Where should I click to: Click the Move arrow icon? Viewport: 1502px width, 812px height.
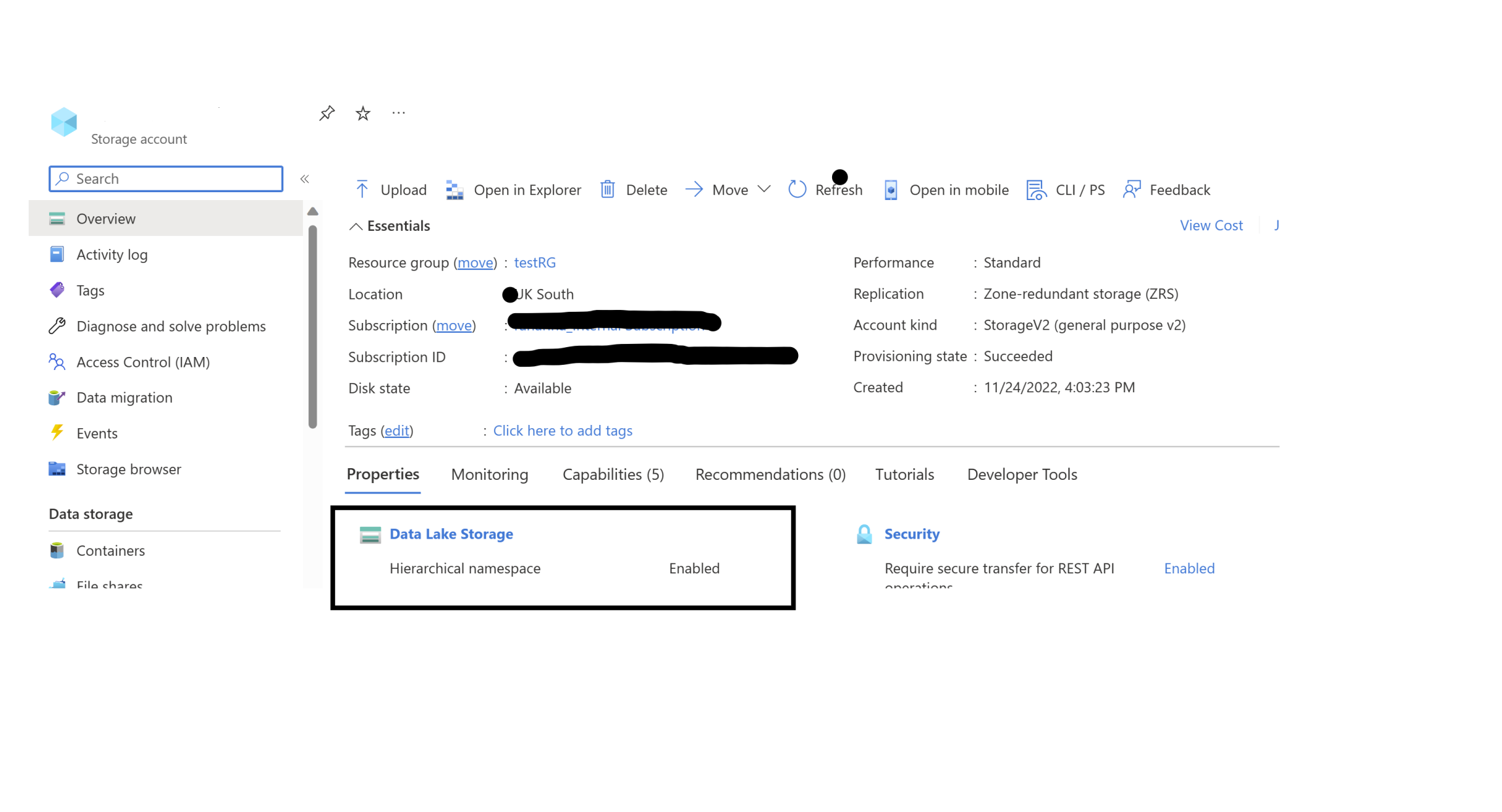coord(694,190)
